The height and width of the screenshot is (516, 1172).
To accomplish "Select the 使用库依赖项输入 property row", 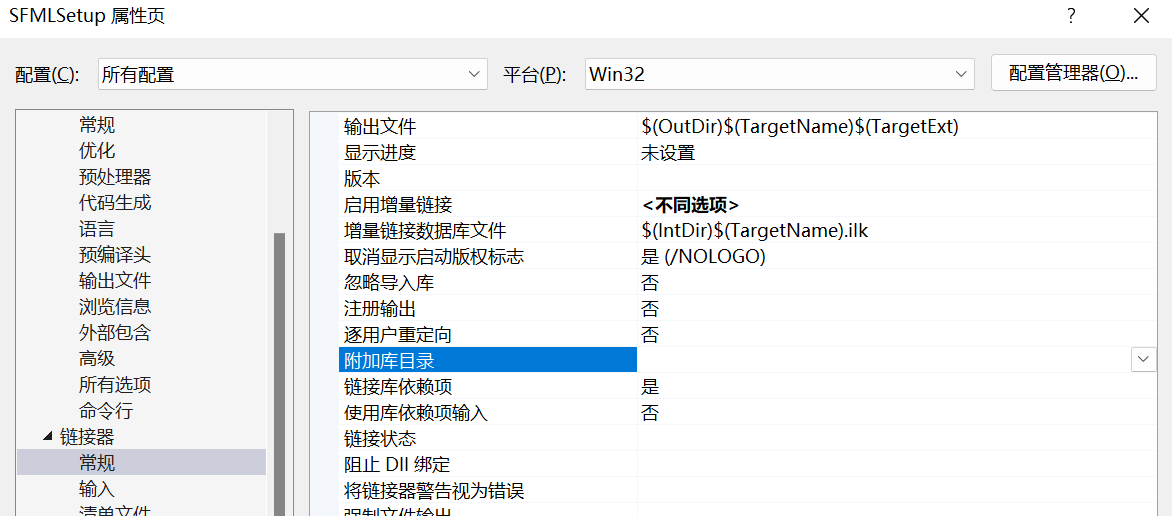I will pos(747,412).
